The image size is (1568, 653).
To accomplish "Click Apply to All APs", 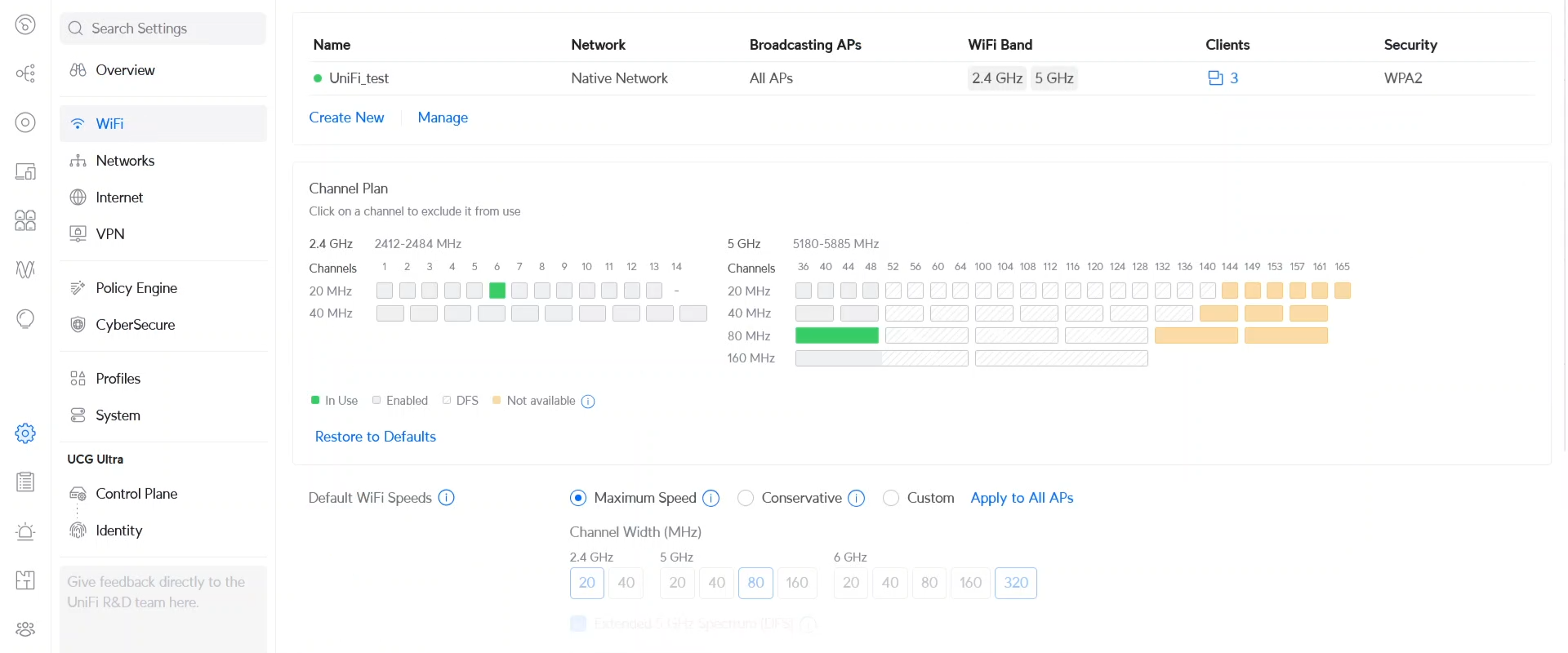I will point(1022,498).
